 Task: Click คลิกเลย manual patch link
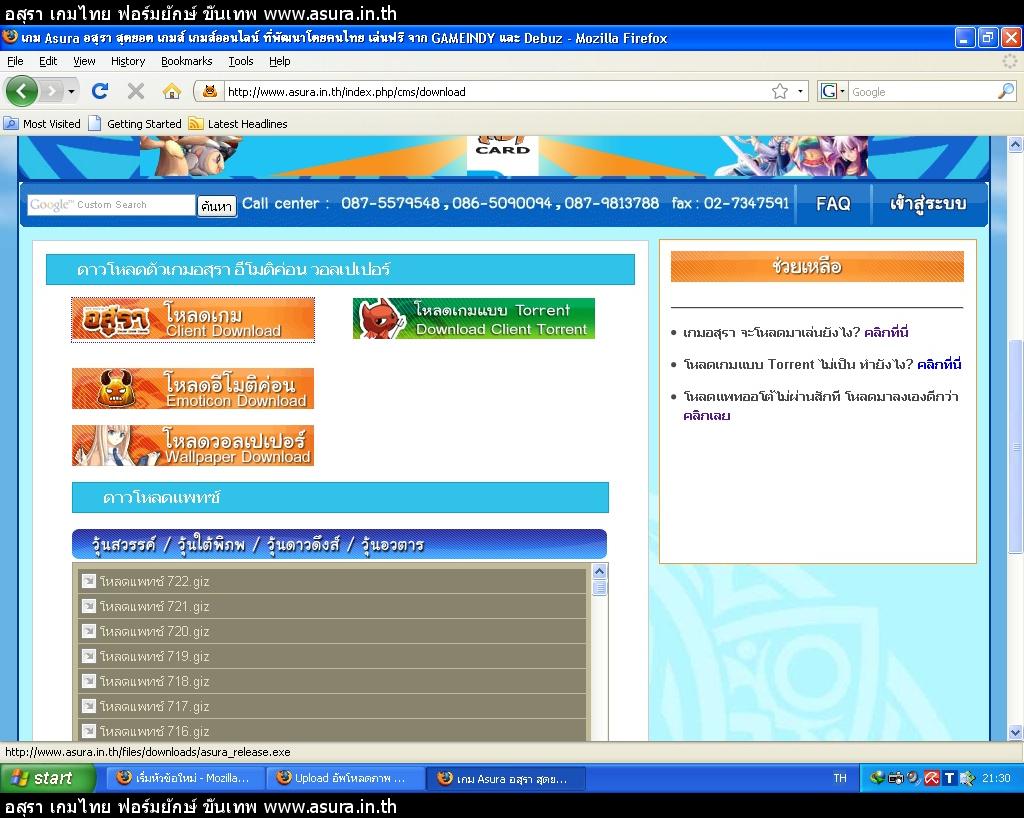coord(707,416)
